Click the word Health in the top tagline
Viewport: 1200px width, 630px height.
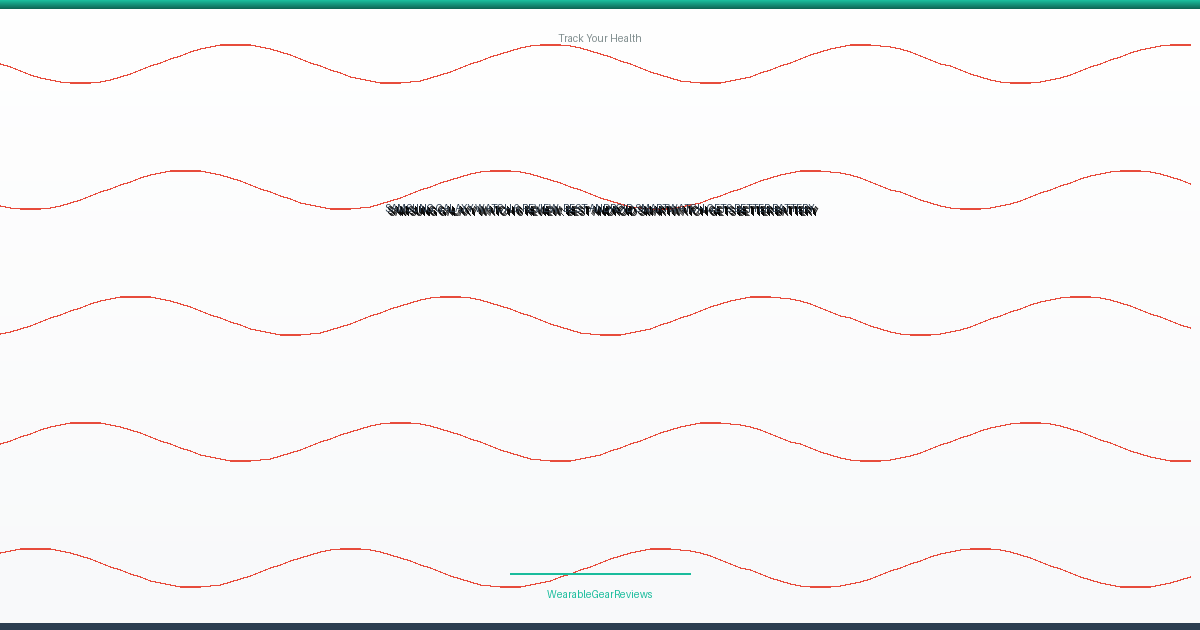click(625, 38)
